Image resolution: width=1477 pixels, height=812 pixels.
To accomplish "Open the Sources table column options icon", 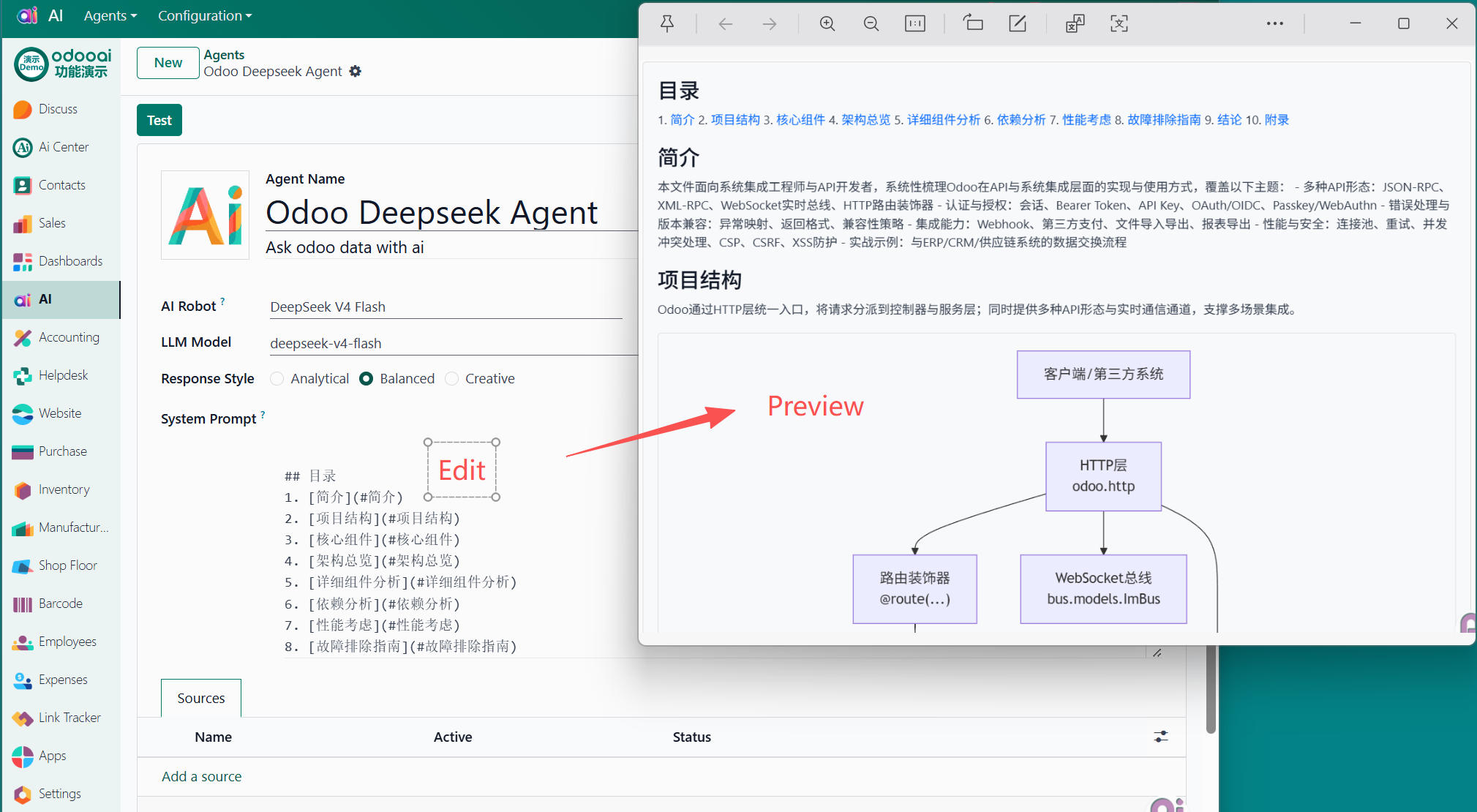I will tap(1160, 737).
